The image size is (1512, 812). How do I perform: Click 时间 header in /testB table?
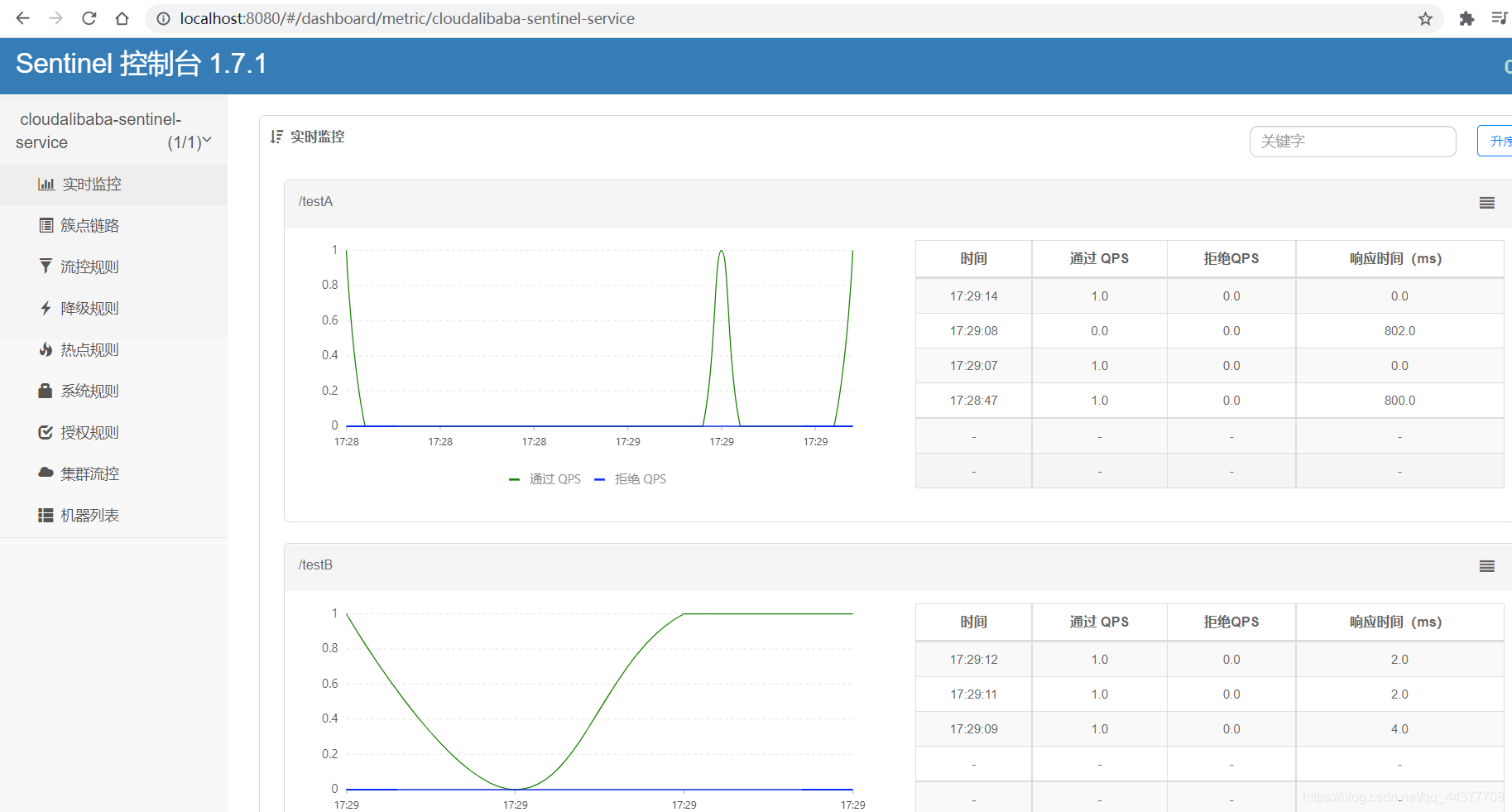click(x=973, y=622)
